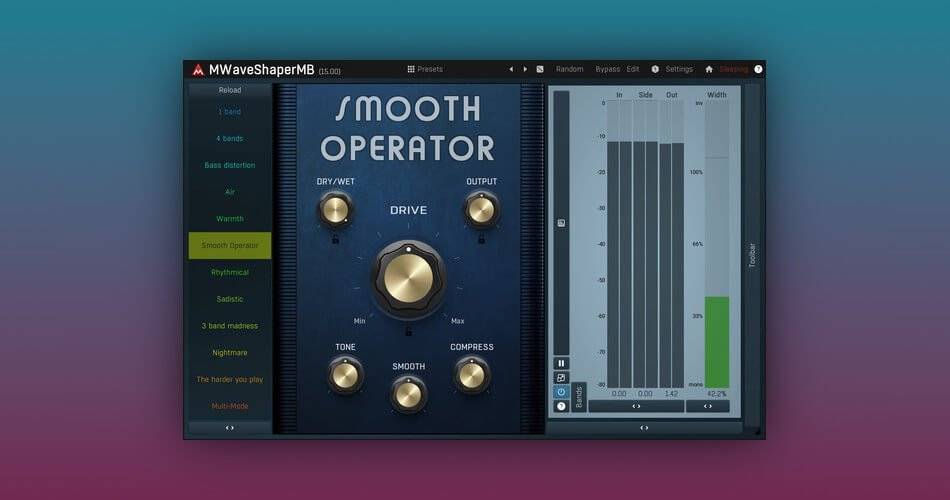The width and height of the screenshot is (950, 500).
Task: Open the Presets menu
Action: click(x=430, y=69)
